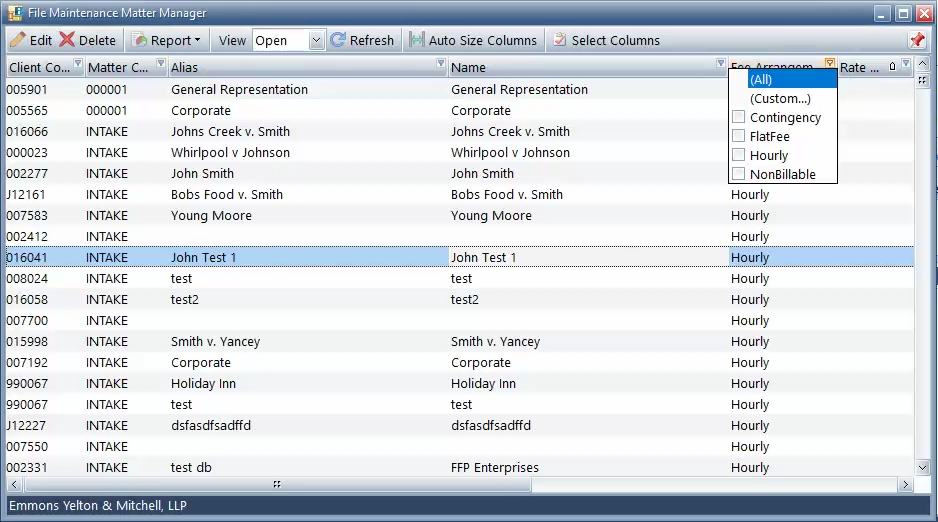Click the vertical scroll down arrow
938x522 pixels.
point(922,467)
